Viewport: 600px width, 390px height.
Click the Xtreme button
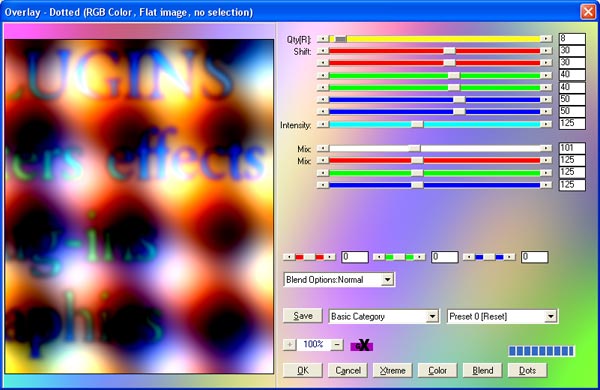click(x=393, y=370)
